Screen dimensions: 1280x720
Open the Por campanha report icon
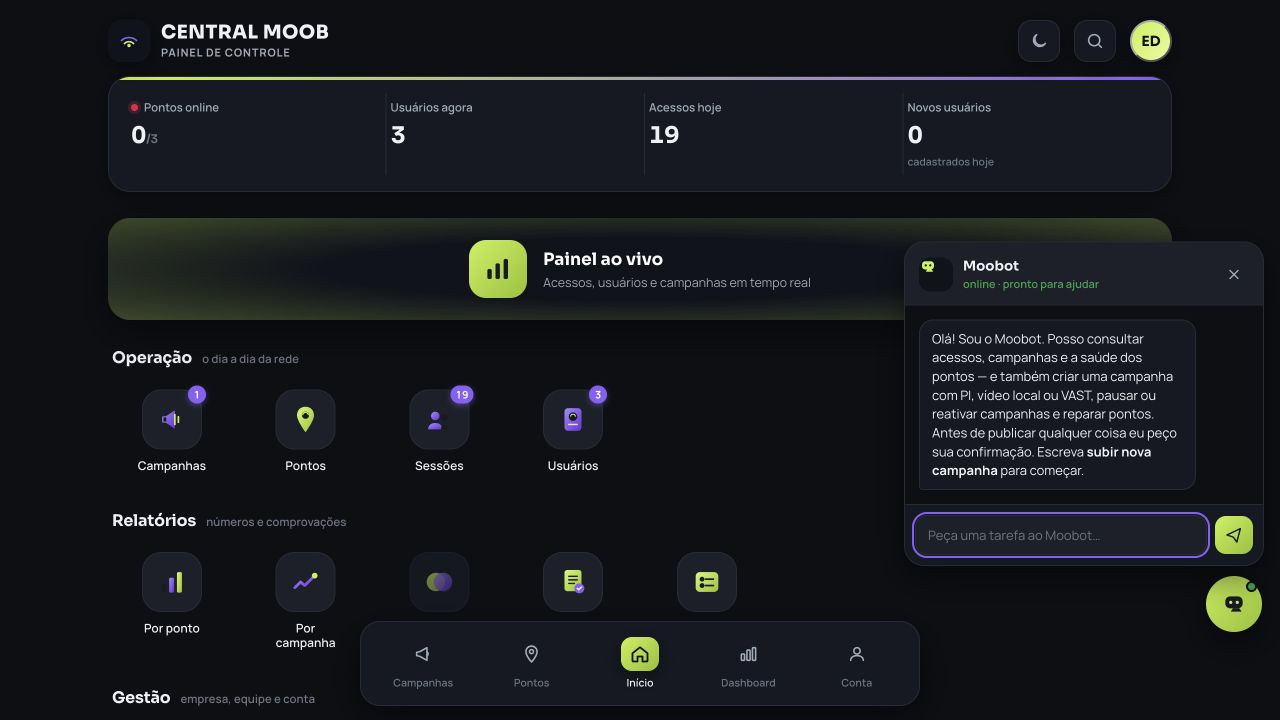(x=305, y=582)
